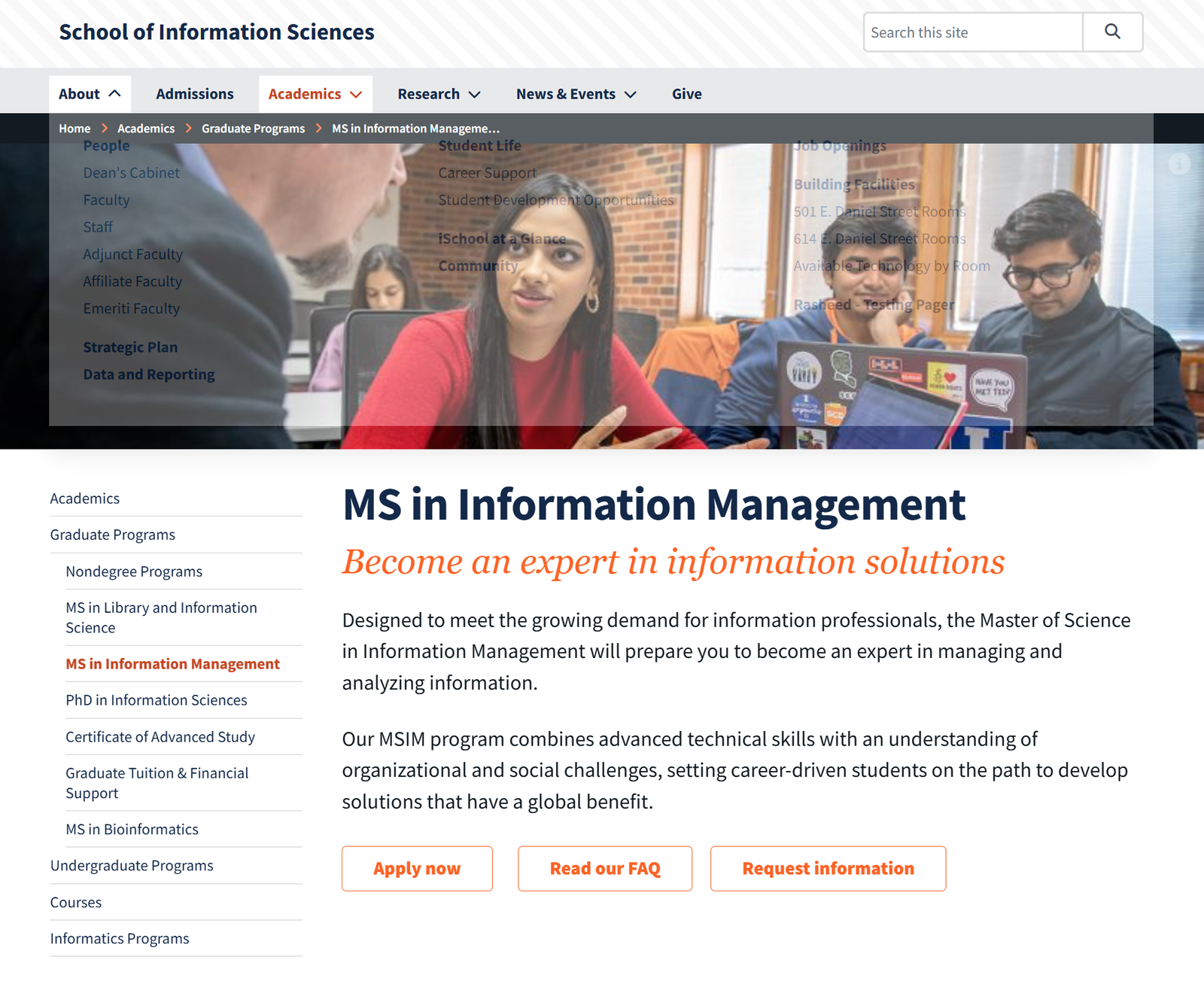Open MS in Bioinformatics sidebar link
1204x987 pixels.
tap(132, 830)
